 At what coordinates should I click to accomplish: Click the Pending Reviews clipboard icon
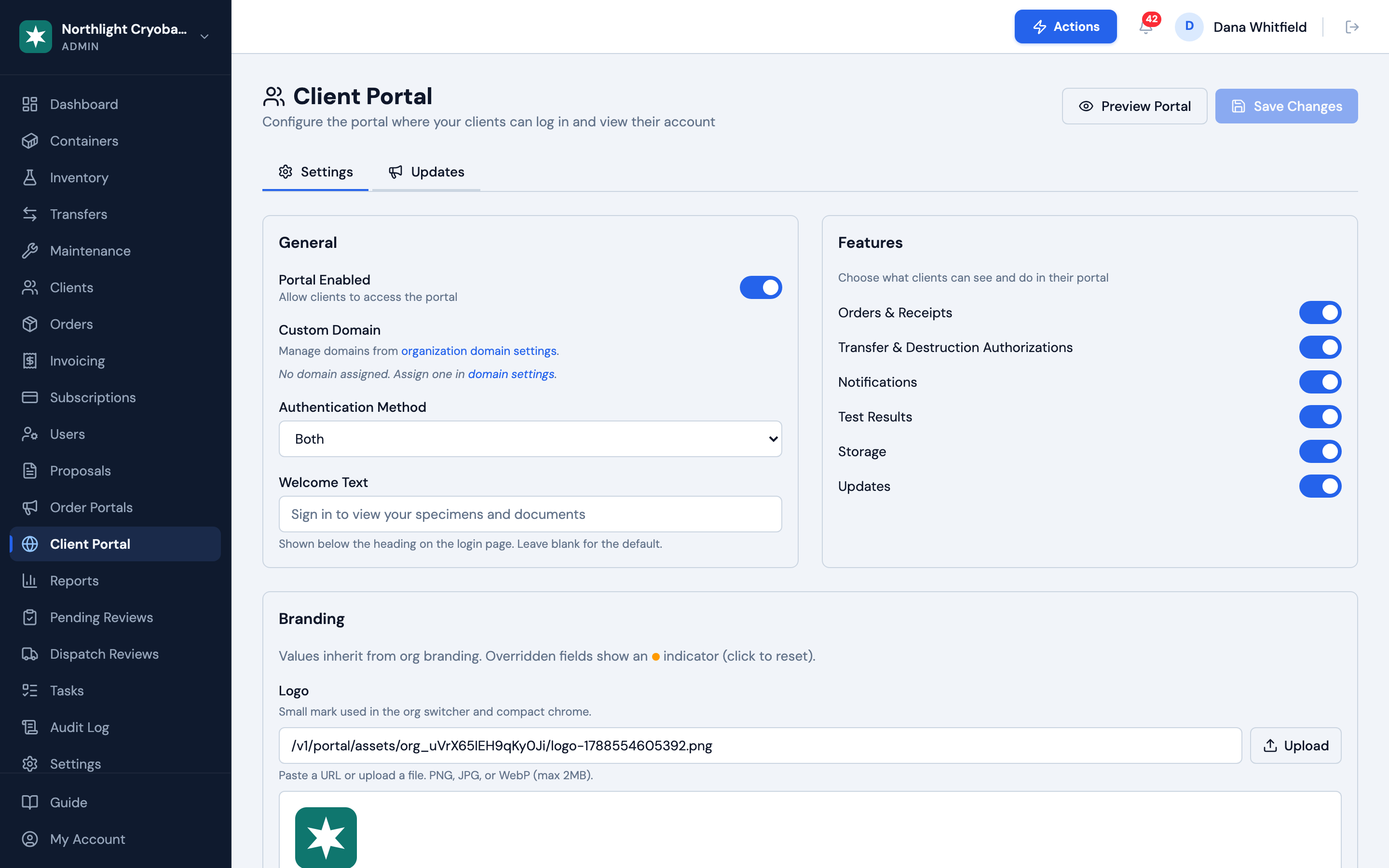(x=30, y=617)
